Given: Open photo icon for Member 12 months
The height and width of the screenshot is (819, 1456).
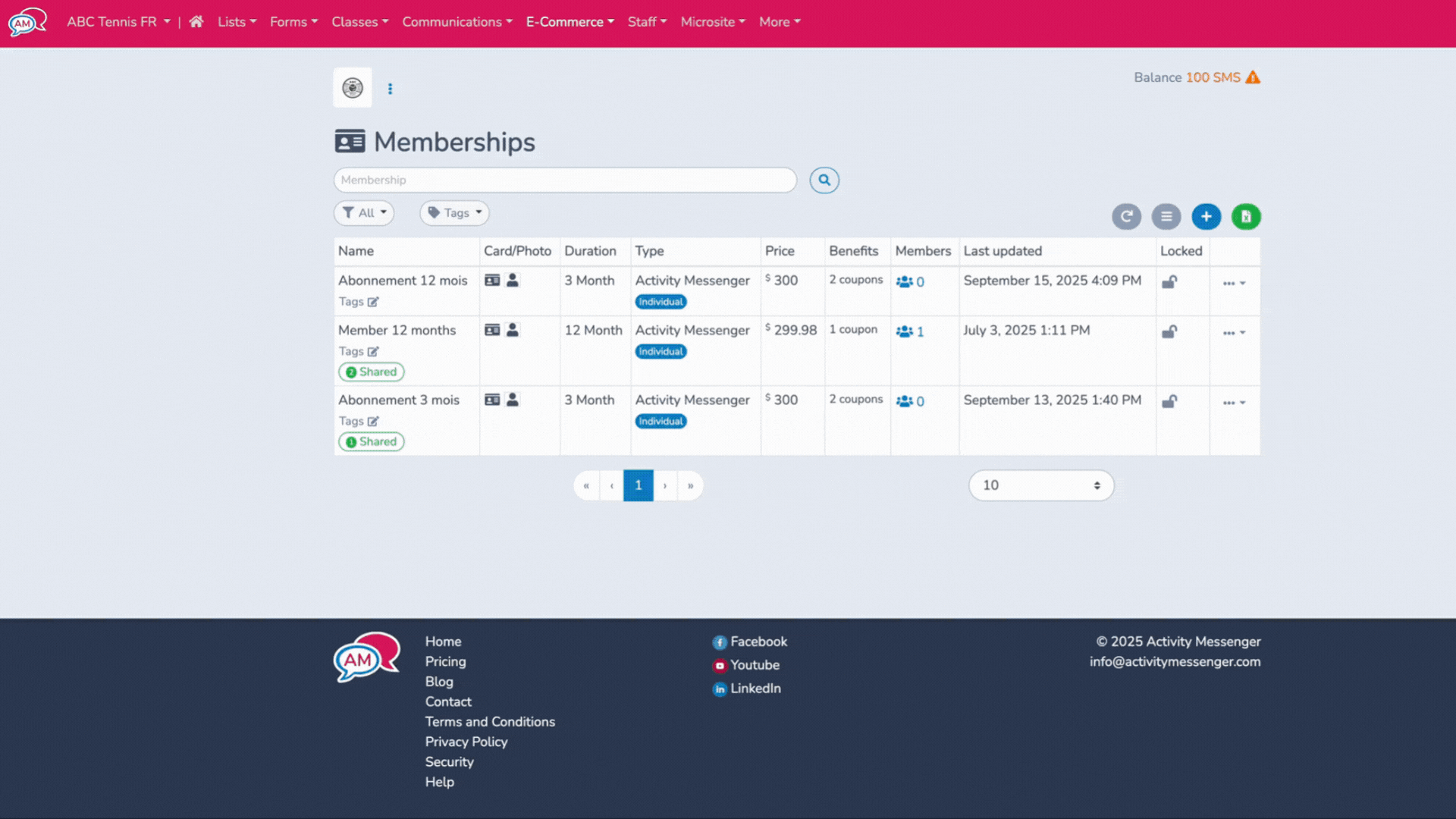Looking at the screenshot, I should pyautogui.click(x=513, y=330).
